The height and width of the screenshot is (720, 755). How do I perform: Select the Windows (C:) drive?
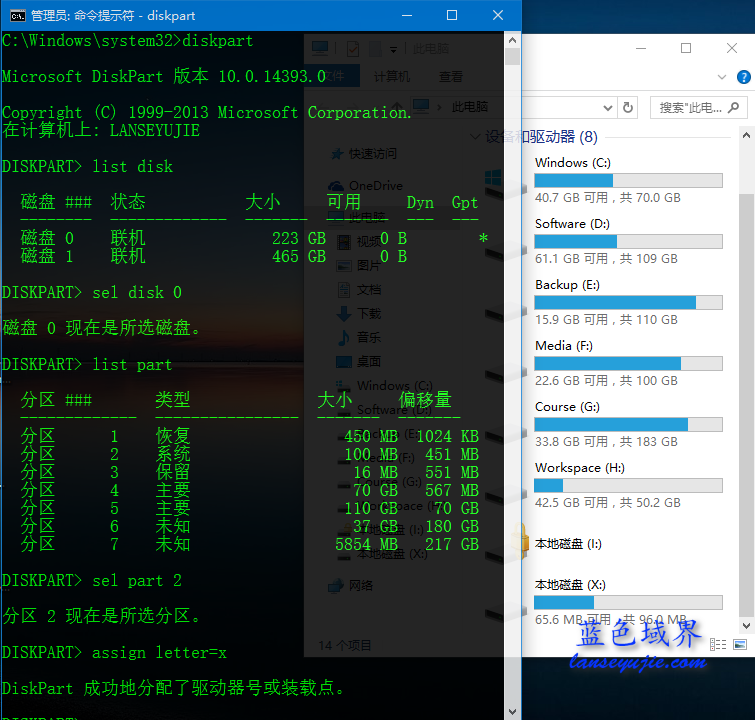(x=628, y=180)
